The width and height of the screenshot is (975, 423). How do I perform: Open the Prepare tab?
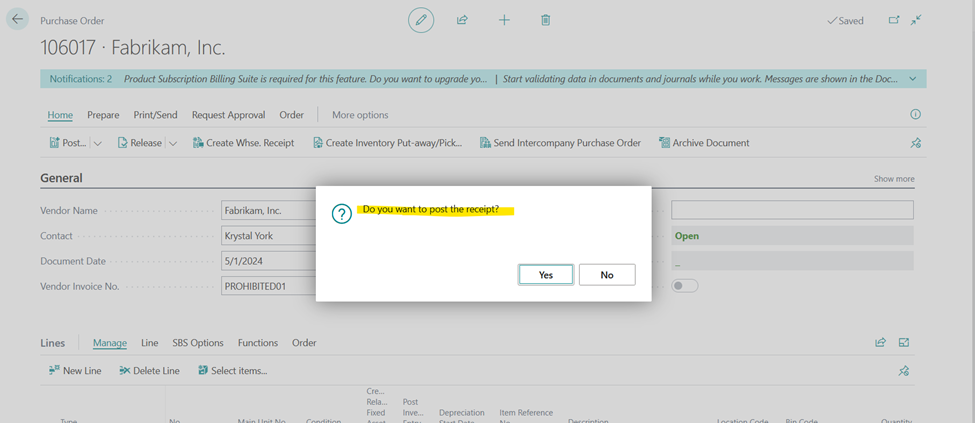pyautogui.click(x=103, y=114)
